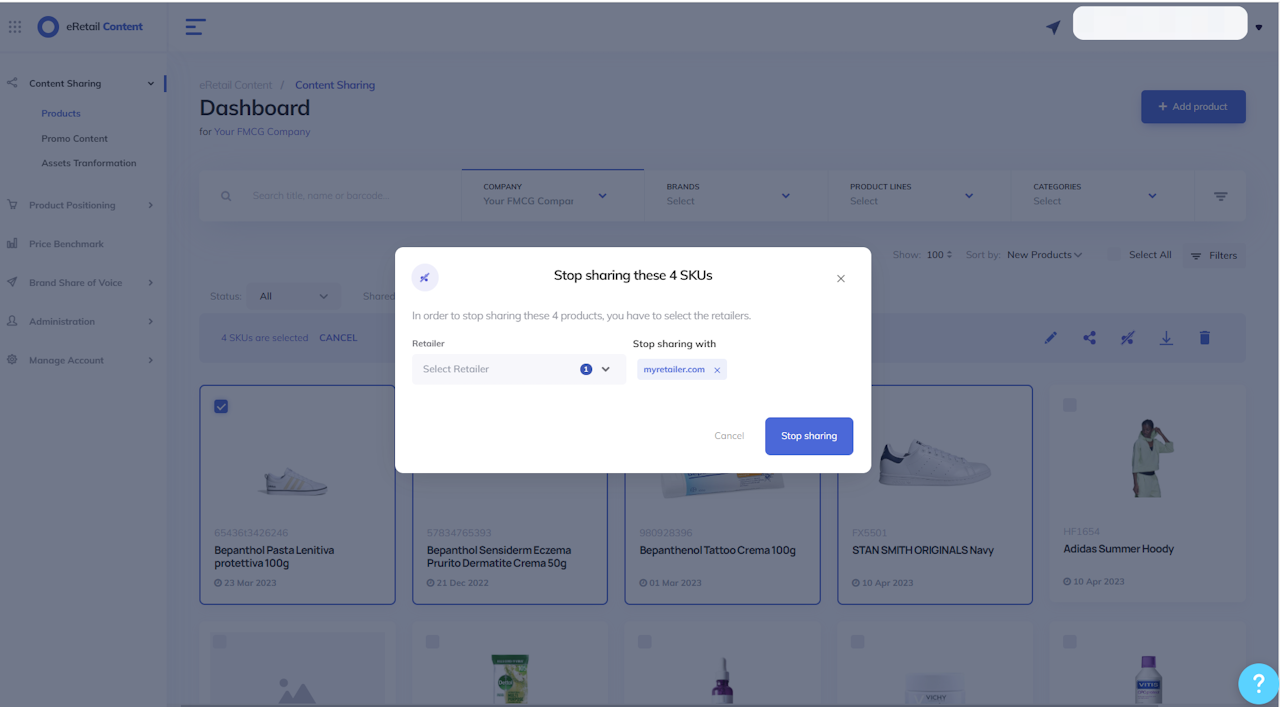1280x707 pixels.
Task: Open Price Benchmark in the sidebar
Action: [66, 244]
